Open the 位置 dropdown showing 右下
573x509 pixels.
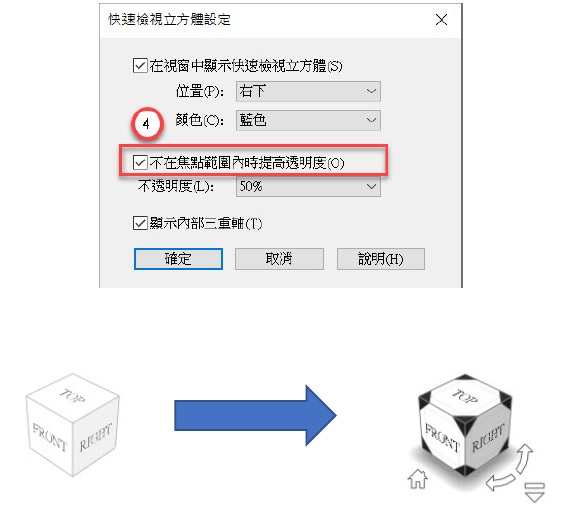(x=308, y=91)
